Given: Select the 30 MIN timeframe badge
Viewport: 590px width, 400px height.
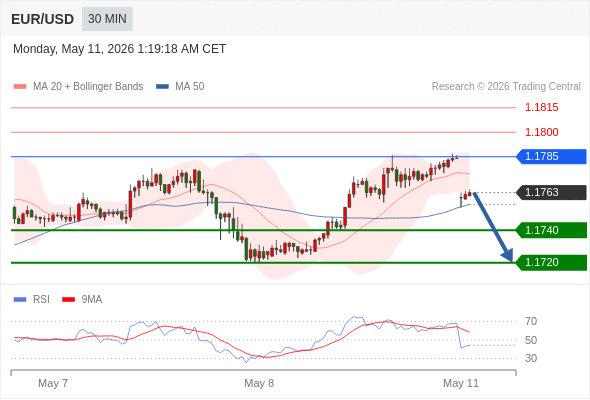Looking at the screenshot, I should [x=107, y=19].
